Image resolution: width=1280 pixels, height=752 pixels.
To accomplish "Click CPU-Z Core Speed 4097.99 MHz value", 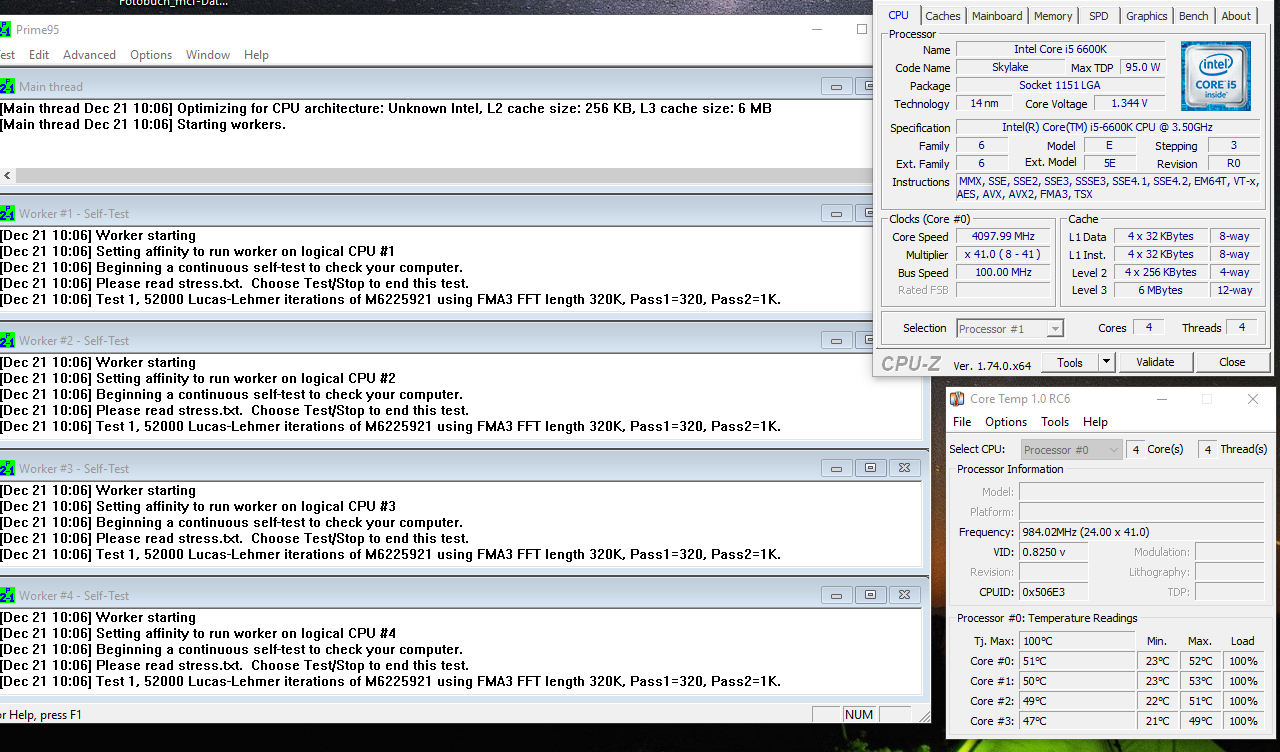I will point(1001,237).
